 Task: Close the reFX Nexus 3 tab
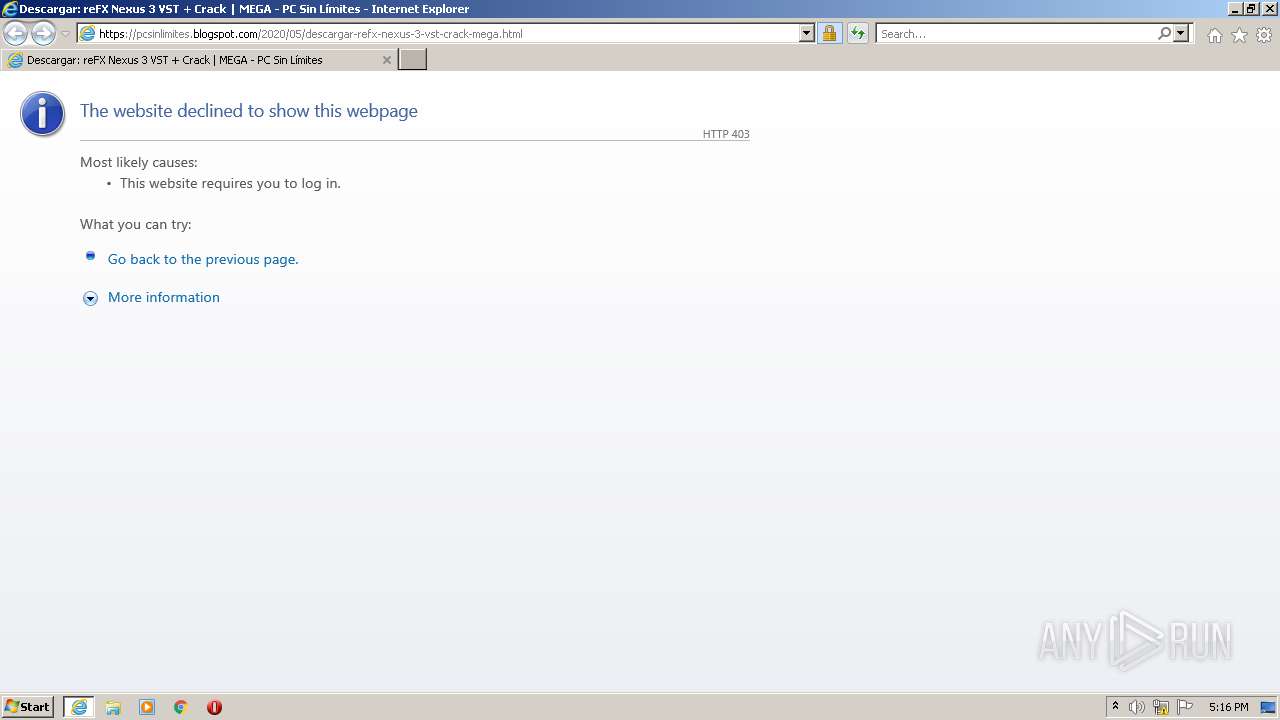[x=387, y=60]
